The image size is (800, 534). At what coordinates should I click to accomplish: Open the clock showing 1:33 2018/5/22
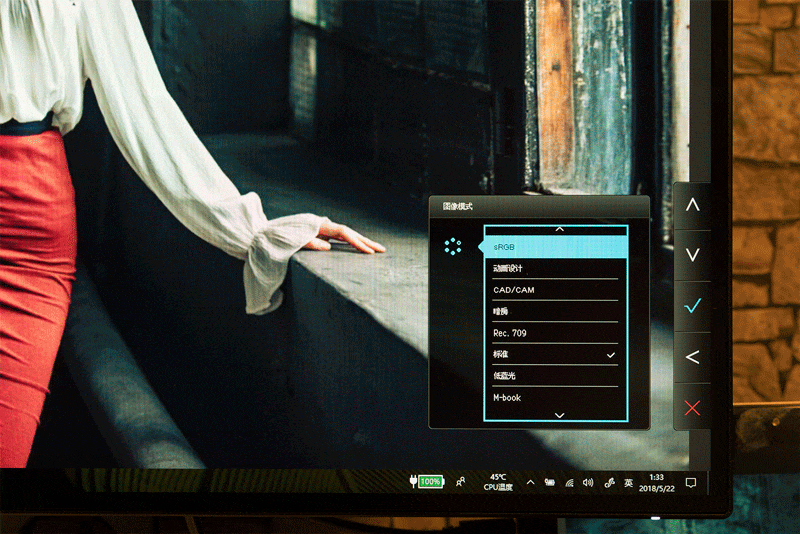(x=657, y=482)
